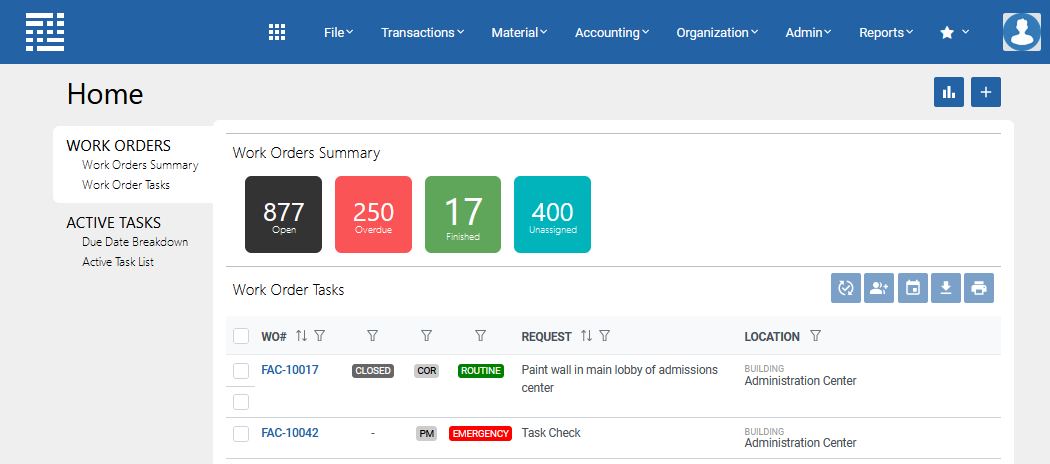Open the Reports menu
1050x464 pixels.
click(886, 32)
